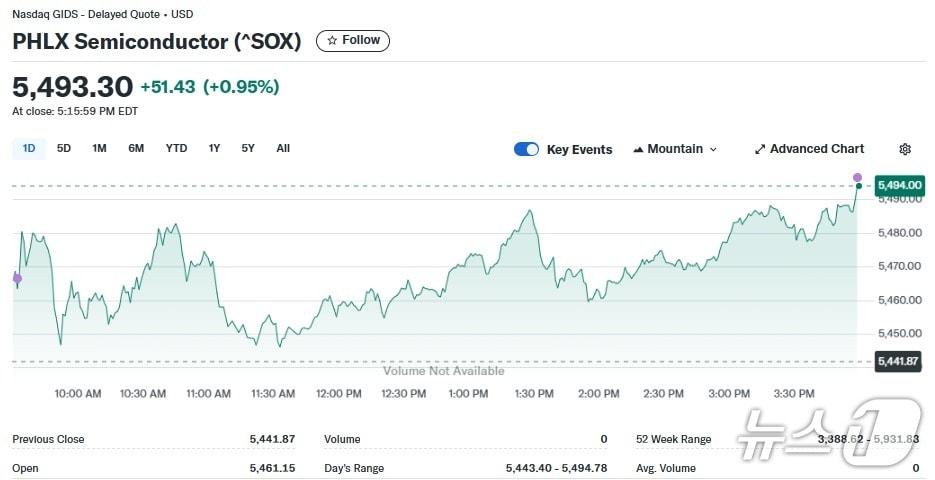Select the 1D time range tab

coord(29,148)
